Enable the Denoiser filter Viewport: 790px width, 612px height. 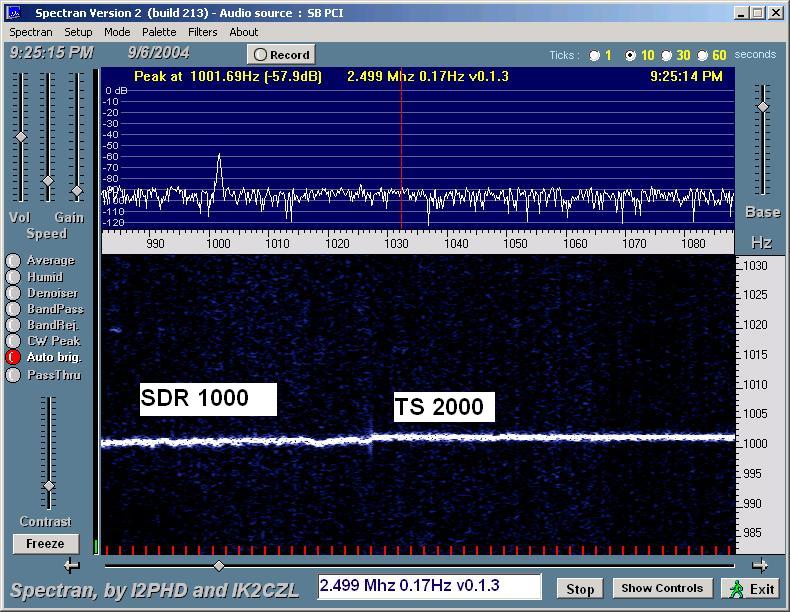(14, 293)
